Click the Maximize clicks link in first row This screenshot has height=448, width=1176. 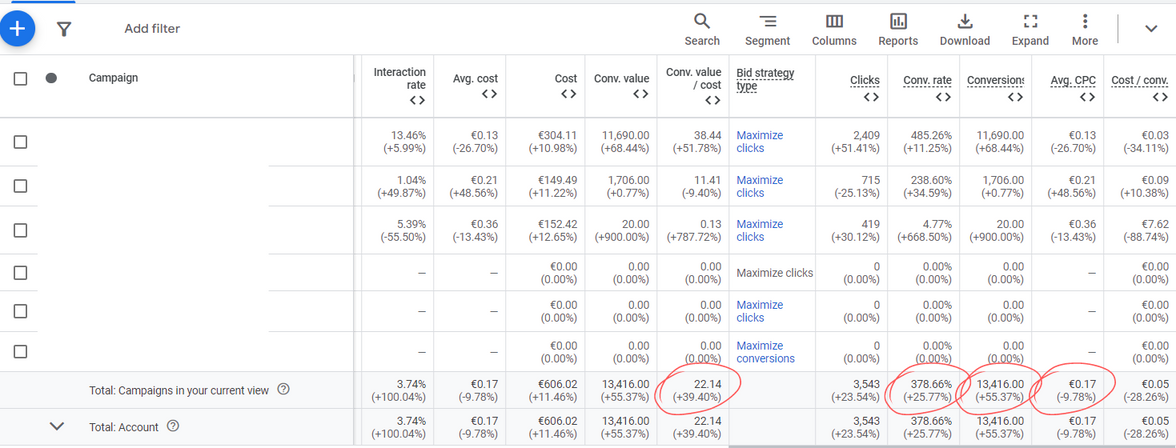(759, 142)
